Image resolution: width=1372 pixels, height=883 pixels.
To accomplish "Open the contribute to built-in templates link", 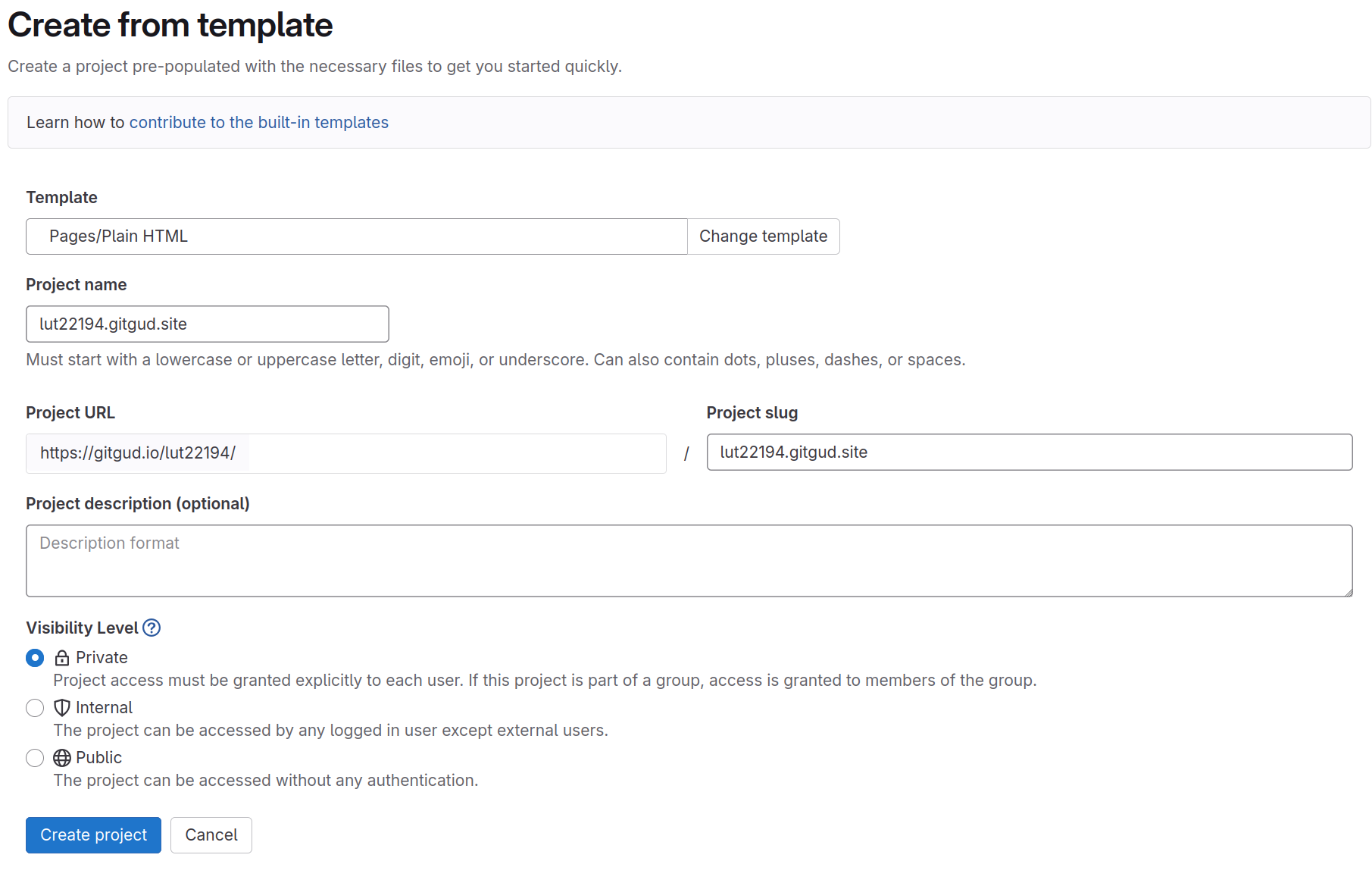I will coord(258,123).
